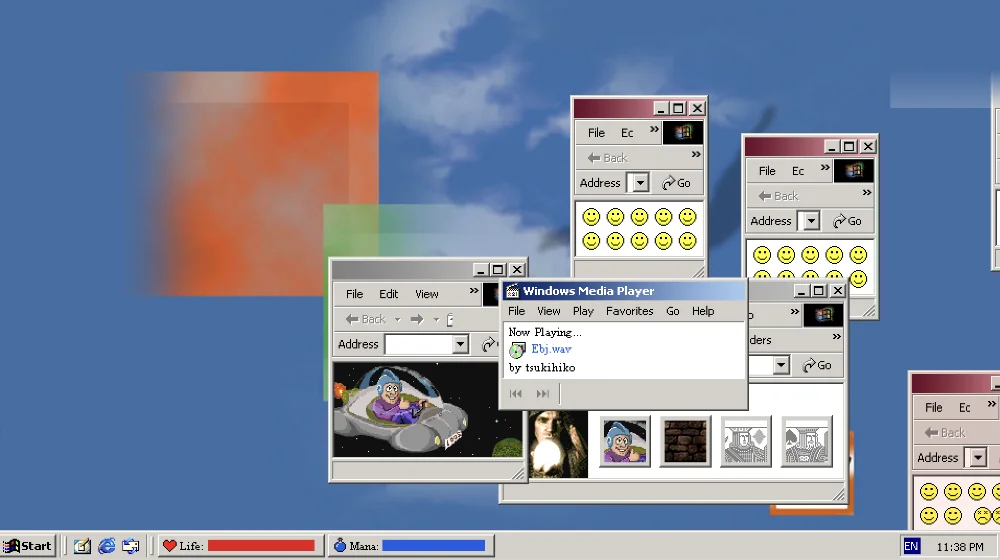The width and height of the screenshot is (1000, 559).
Task: Open Address dropdown in bottom right smiley window
Action: [x=978, y=458]
